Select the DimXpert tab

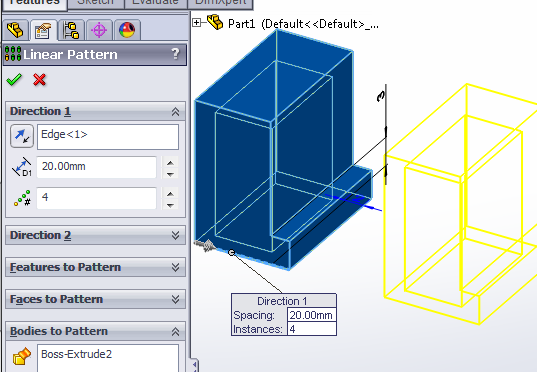tap(220, 3)
